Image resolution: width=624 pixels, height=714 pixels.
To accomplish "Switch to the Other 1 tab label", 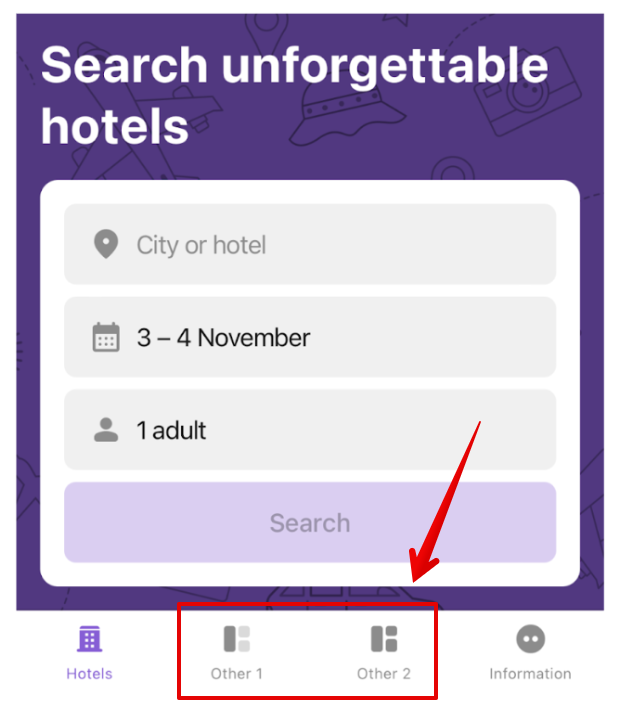I will (237, 673).
